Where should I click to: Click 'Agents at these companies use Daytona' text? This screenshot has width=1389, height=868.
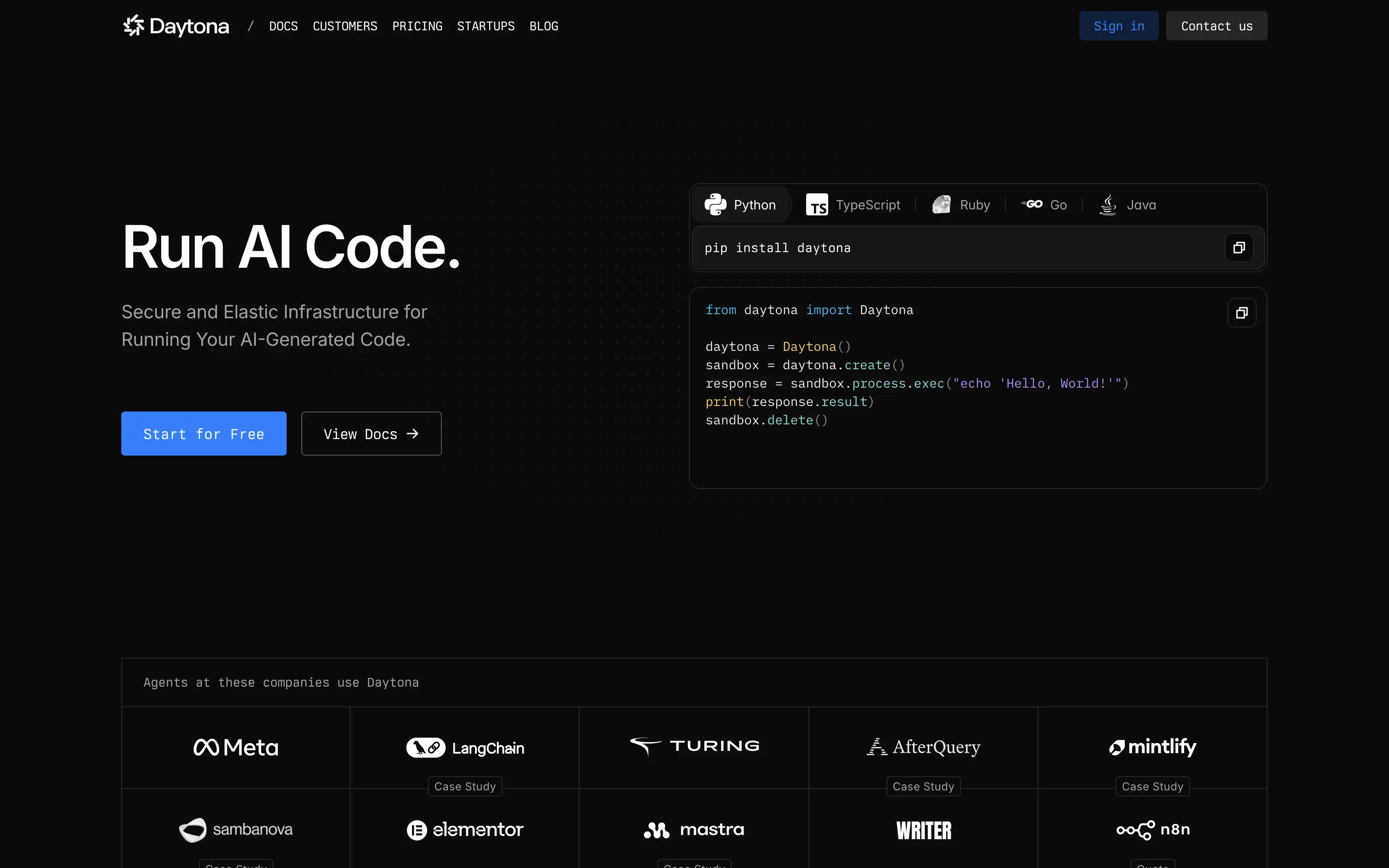[x=281, y=682]
